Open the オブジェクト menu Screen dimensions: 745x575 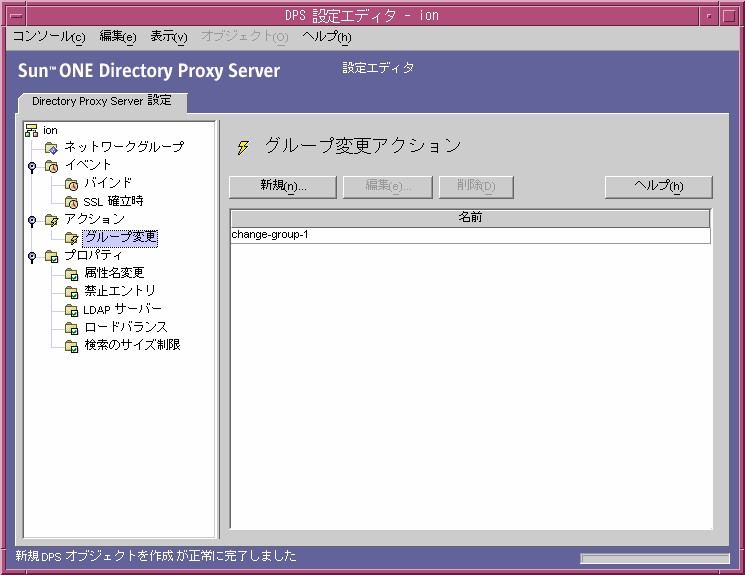(x=245, y=37)
